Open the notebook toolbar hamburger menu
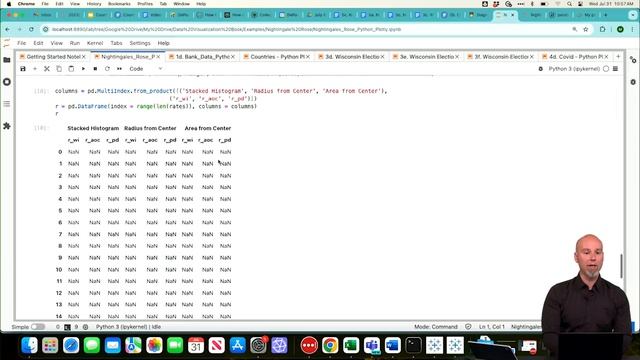The image size is (640, 360). tap(616, 69)
